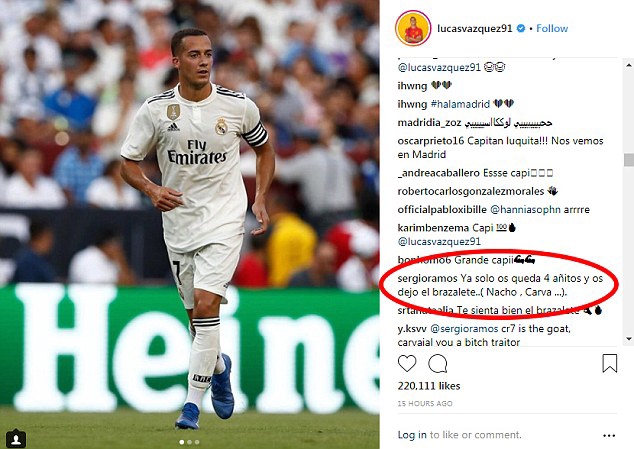The image size is (634, 449).
Task: Open the three-dot more options menu
Action: pos(609,436)
